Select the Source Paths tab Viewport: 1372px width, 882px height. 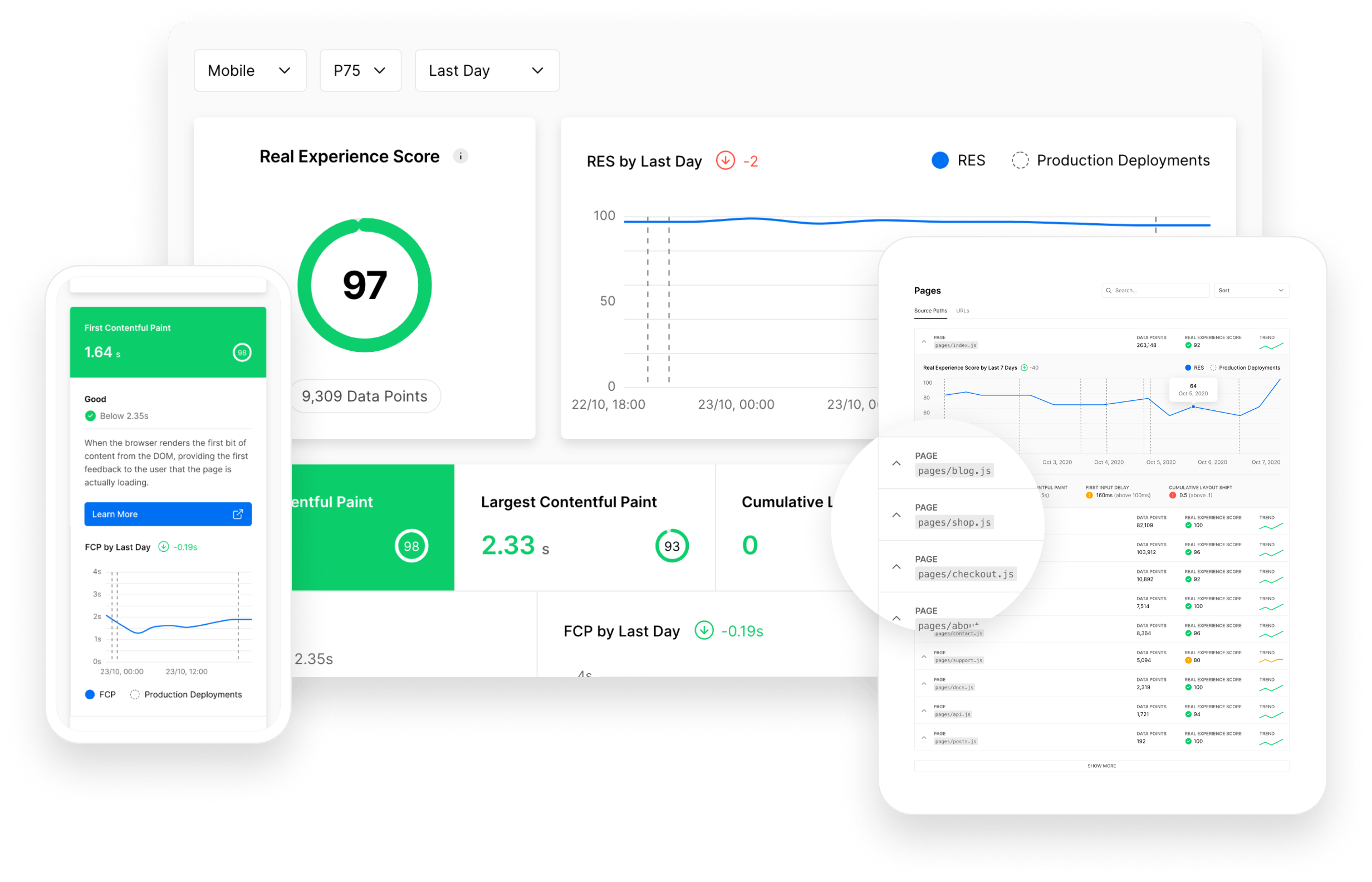point(930,311)
